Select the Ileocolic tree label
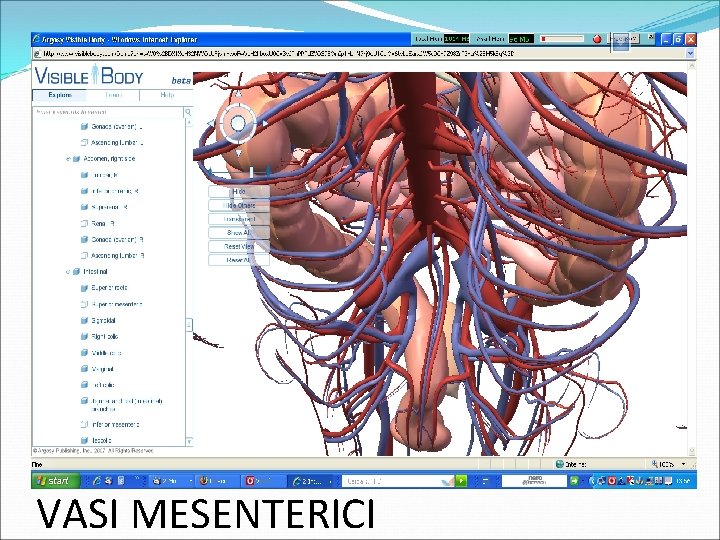Viewport: 720px width, 540px height. point(101,441)
